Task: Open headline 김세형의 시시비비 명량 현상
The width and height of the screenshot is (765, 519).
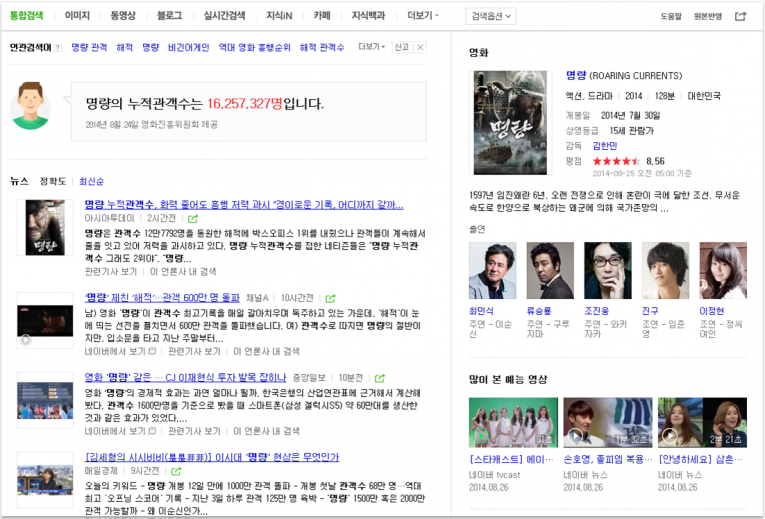Action: pos(212,457)
